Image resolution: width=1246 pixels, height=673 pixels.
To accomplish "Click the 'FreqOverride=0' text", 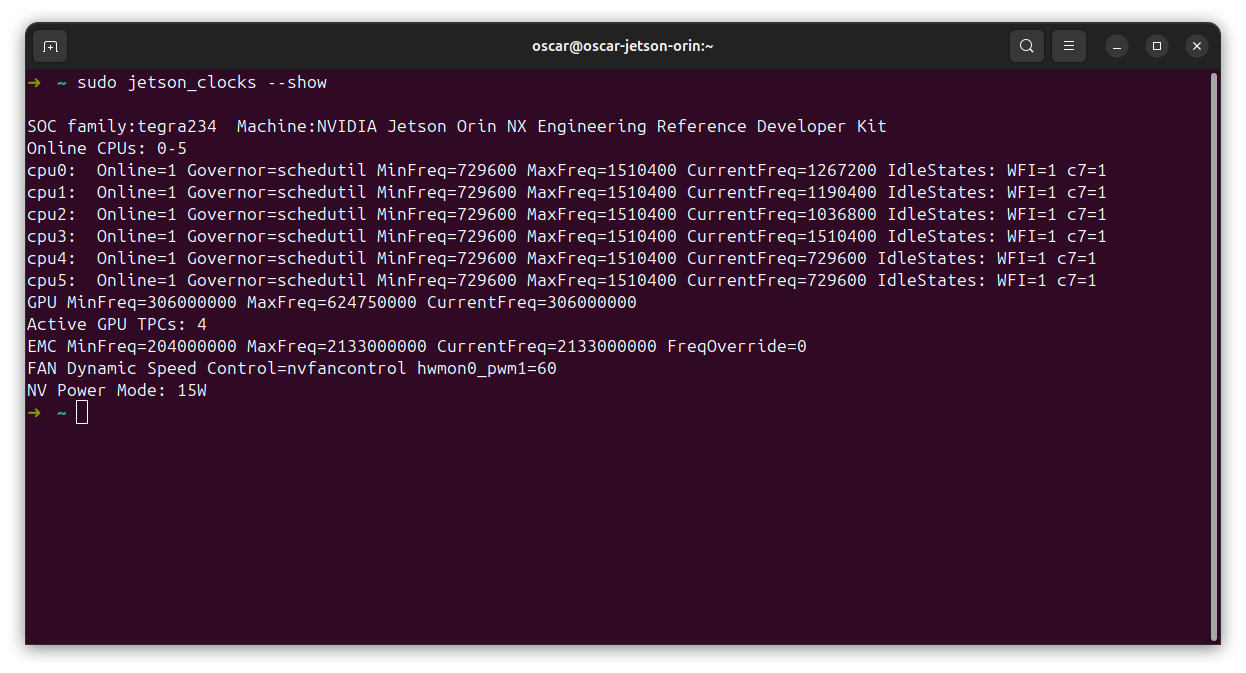I will point(737,346).
